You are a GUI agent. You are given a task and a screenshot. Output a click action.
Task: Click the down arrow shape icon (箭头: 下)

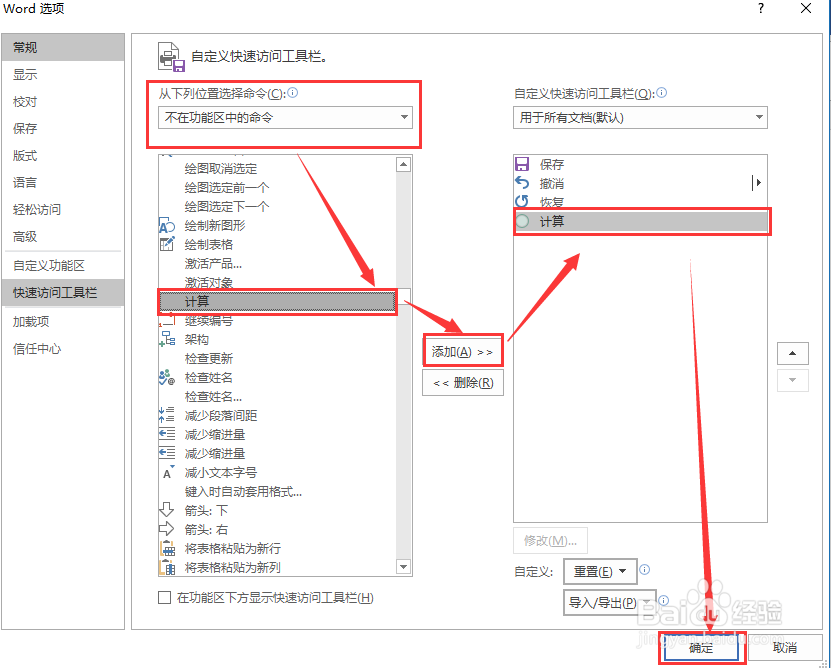[x=166, y=511]
